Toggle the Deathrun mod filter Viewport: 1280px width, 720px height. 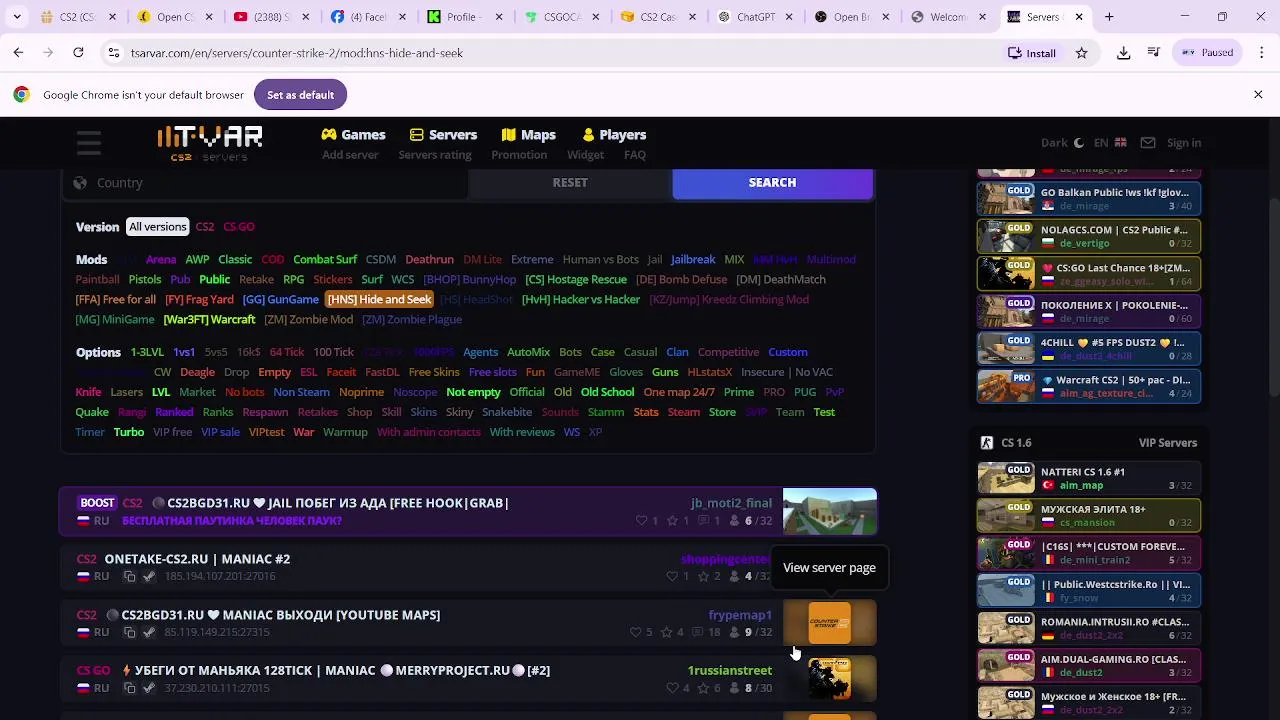[x=430, y=260]
